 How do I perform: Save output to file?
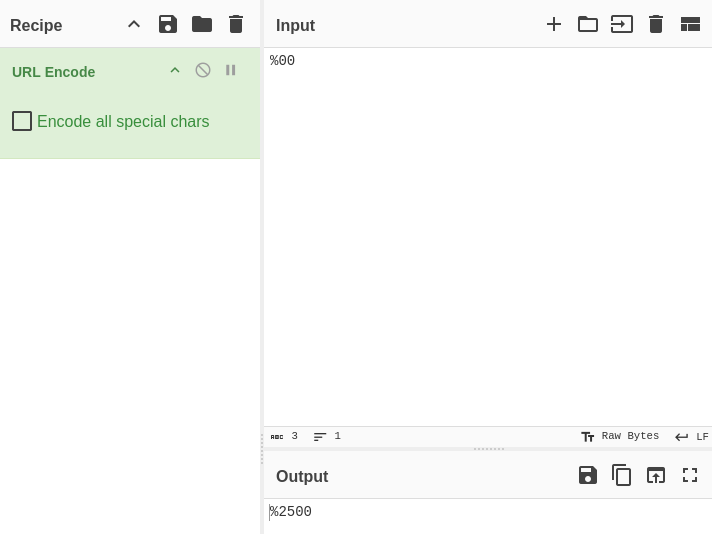tap(588, 475)
